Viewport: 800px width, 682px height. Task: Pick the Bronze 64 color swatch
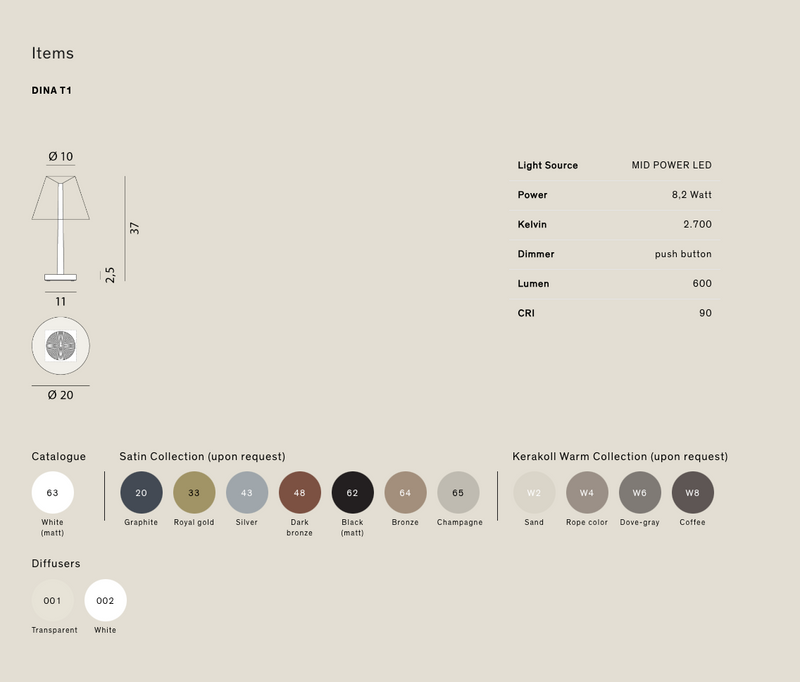tap(405, 493)
